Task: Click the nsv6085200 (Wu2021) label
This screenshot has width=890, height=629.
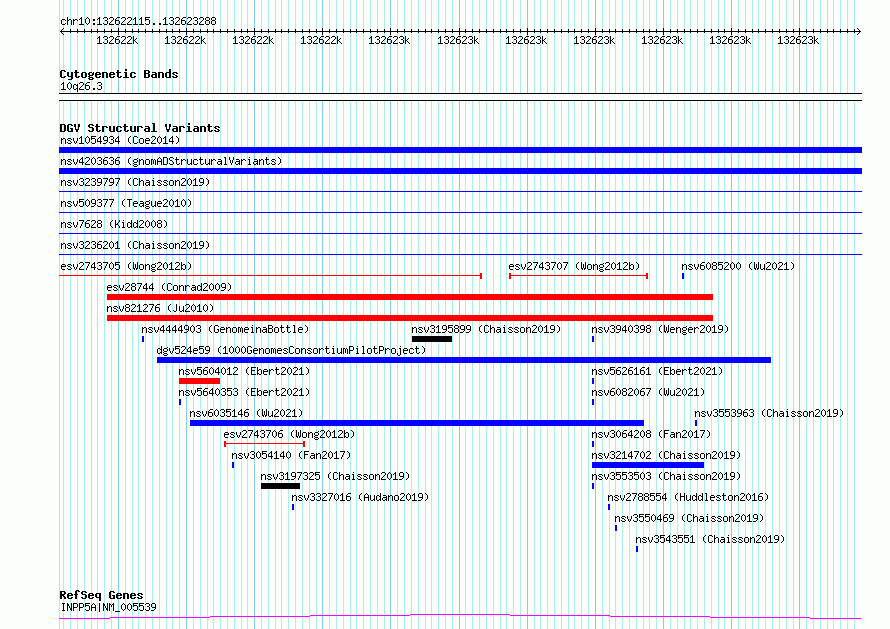Action: coord(738,266)
